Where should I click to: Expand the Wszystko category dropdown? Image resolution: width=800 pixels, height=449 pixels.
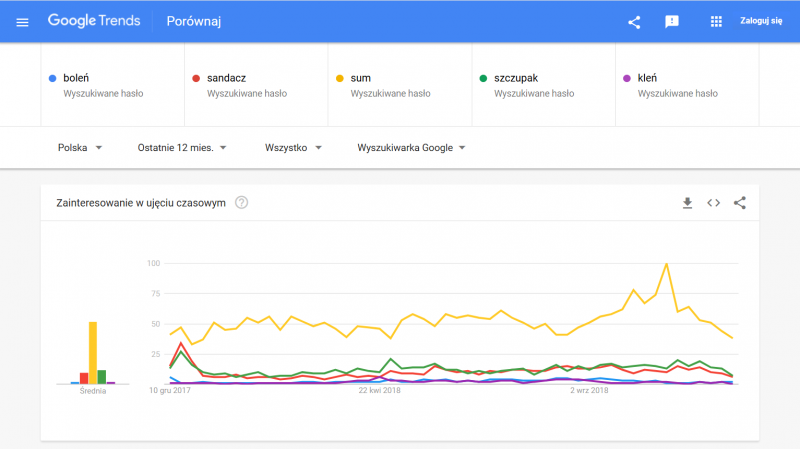293,148
